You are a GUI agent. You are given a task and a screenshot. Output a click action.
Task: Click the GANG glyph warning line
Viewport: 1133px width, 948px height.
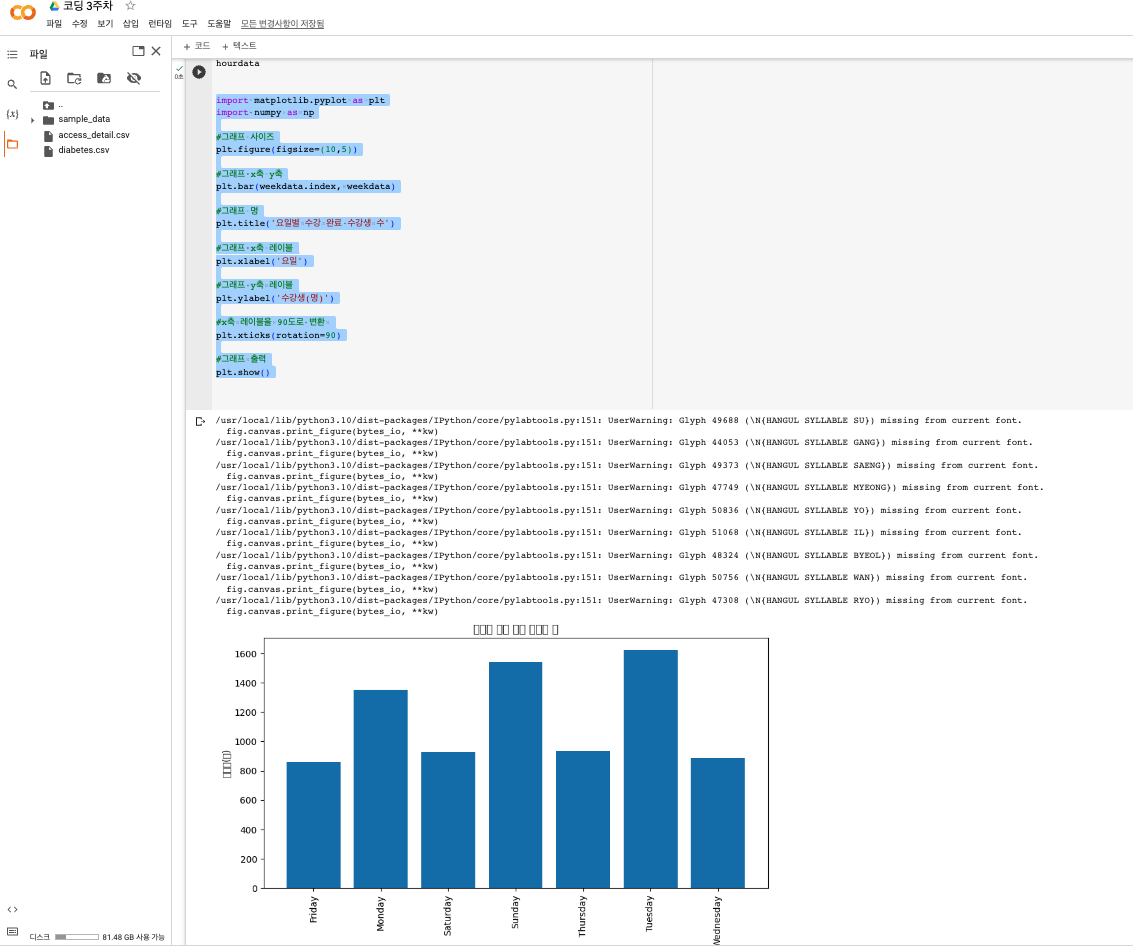624,443
